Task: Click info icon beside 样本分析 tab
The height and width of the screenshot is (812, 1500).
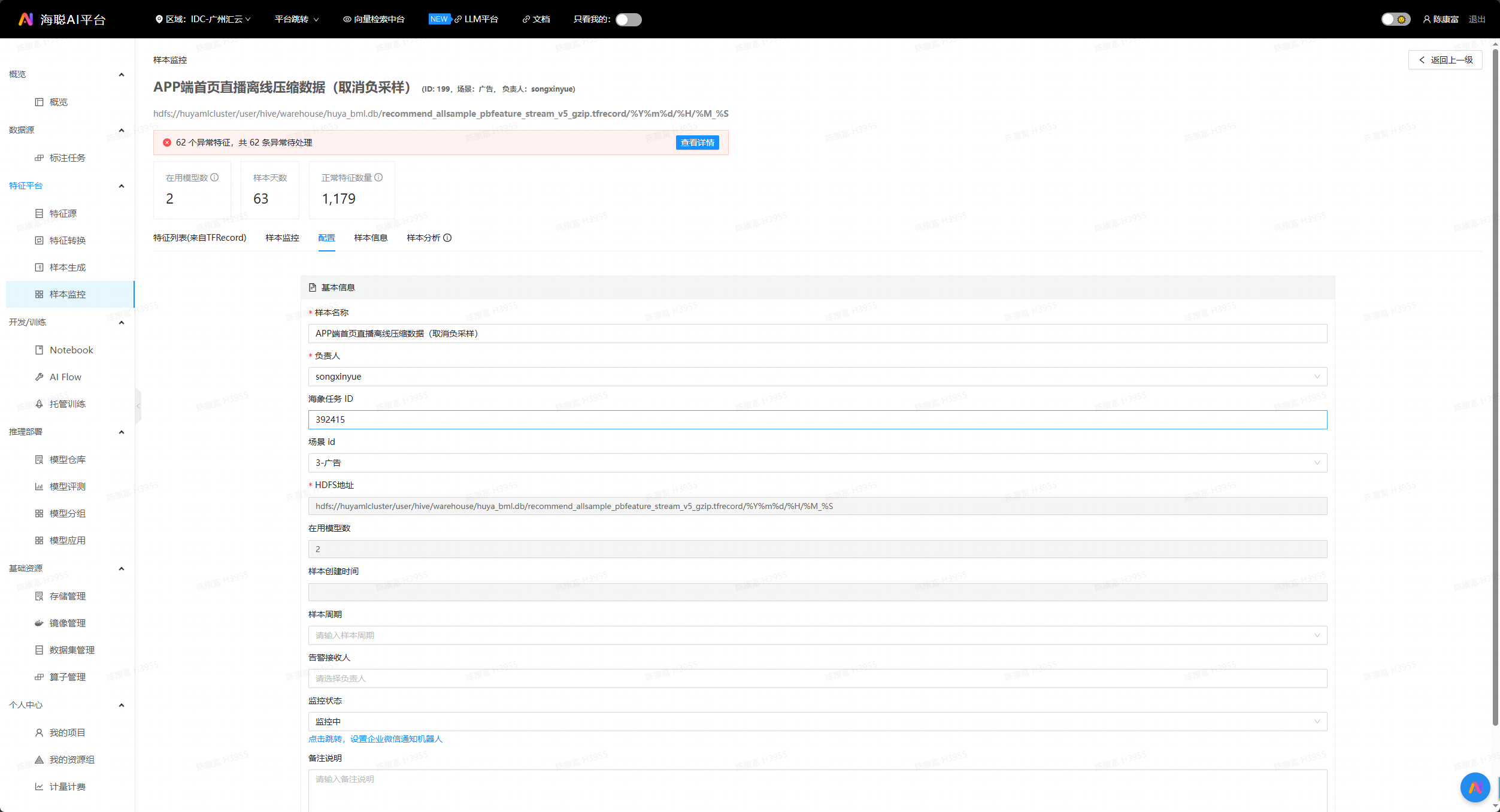Action: coord(447,238)
